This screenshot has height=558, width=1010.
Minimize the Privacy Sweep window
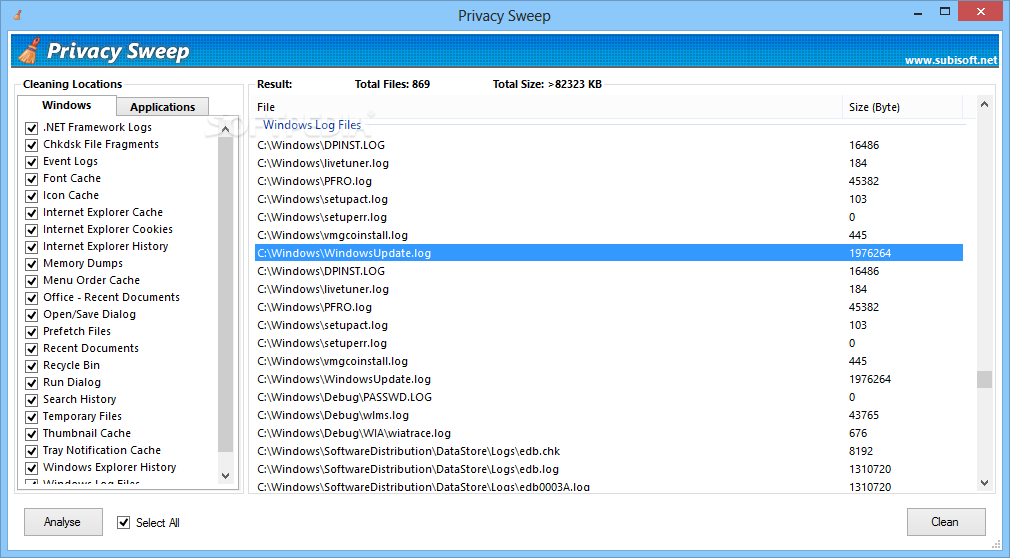point(918,12)
